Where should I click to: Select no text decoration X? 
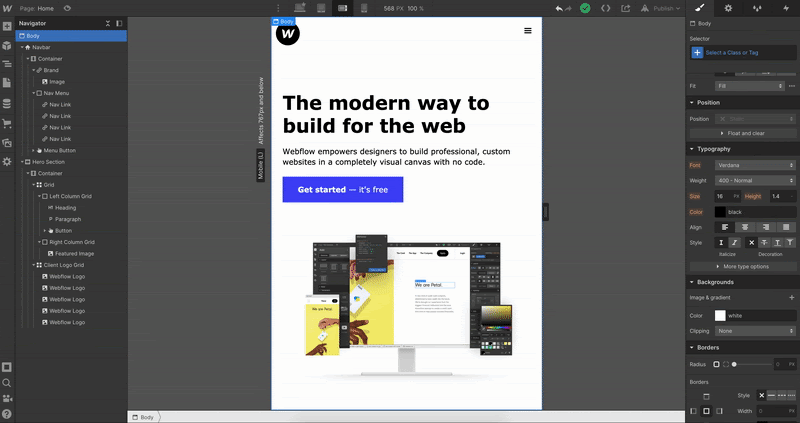(x=751, y=243)
